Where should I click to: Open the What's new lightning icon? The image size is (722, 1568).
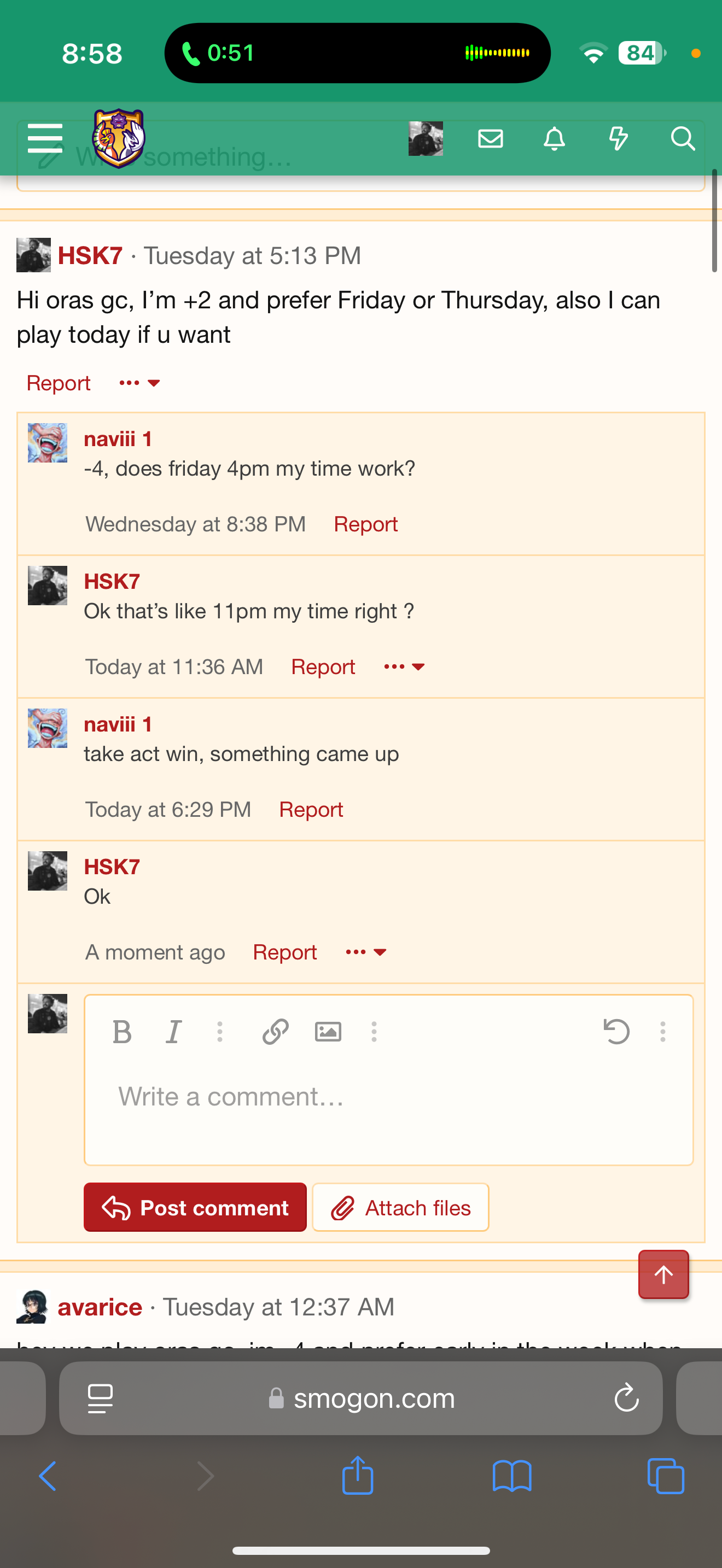click(619, 139)
